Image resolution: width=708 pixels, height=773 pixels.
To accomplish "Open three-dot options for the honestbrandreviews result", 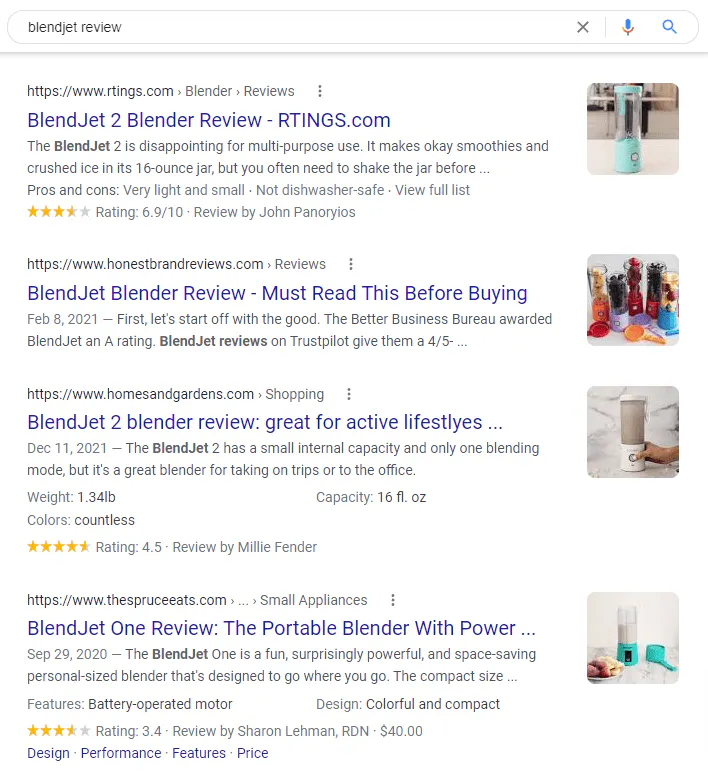I will (x=351, y=264).
